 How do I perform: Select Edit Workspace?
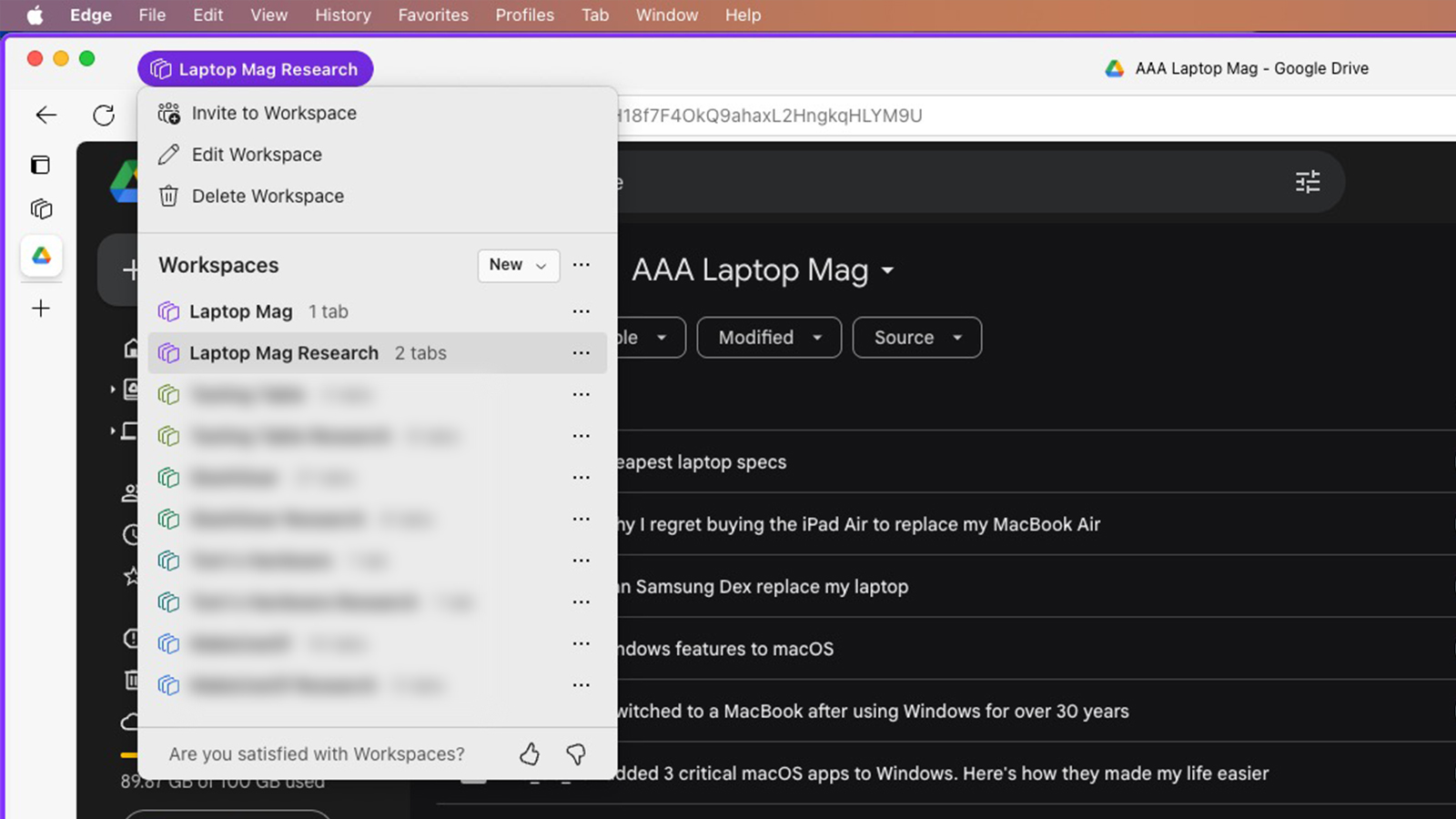tap(377, 155)
